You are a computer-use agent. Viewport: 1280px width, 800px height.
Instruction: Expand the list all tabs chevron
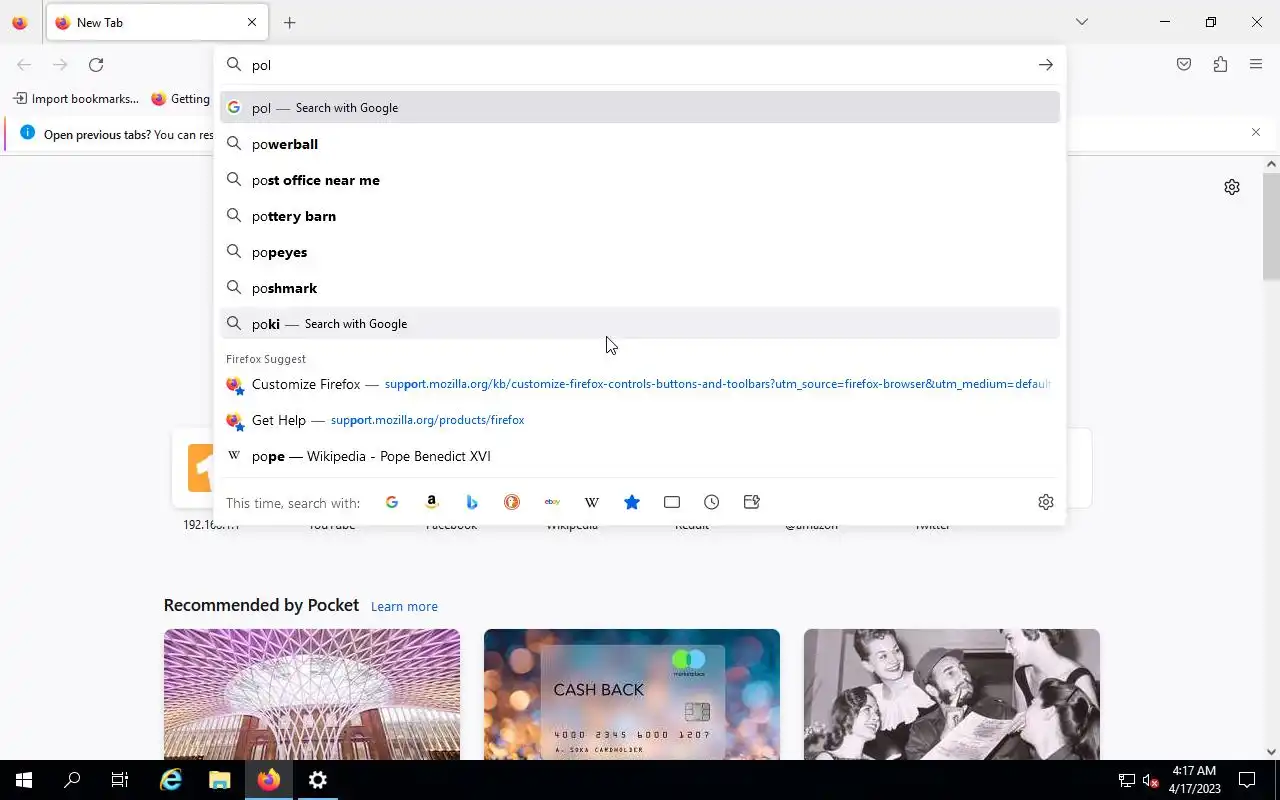pos(1082,22)
